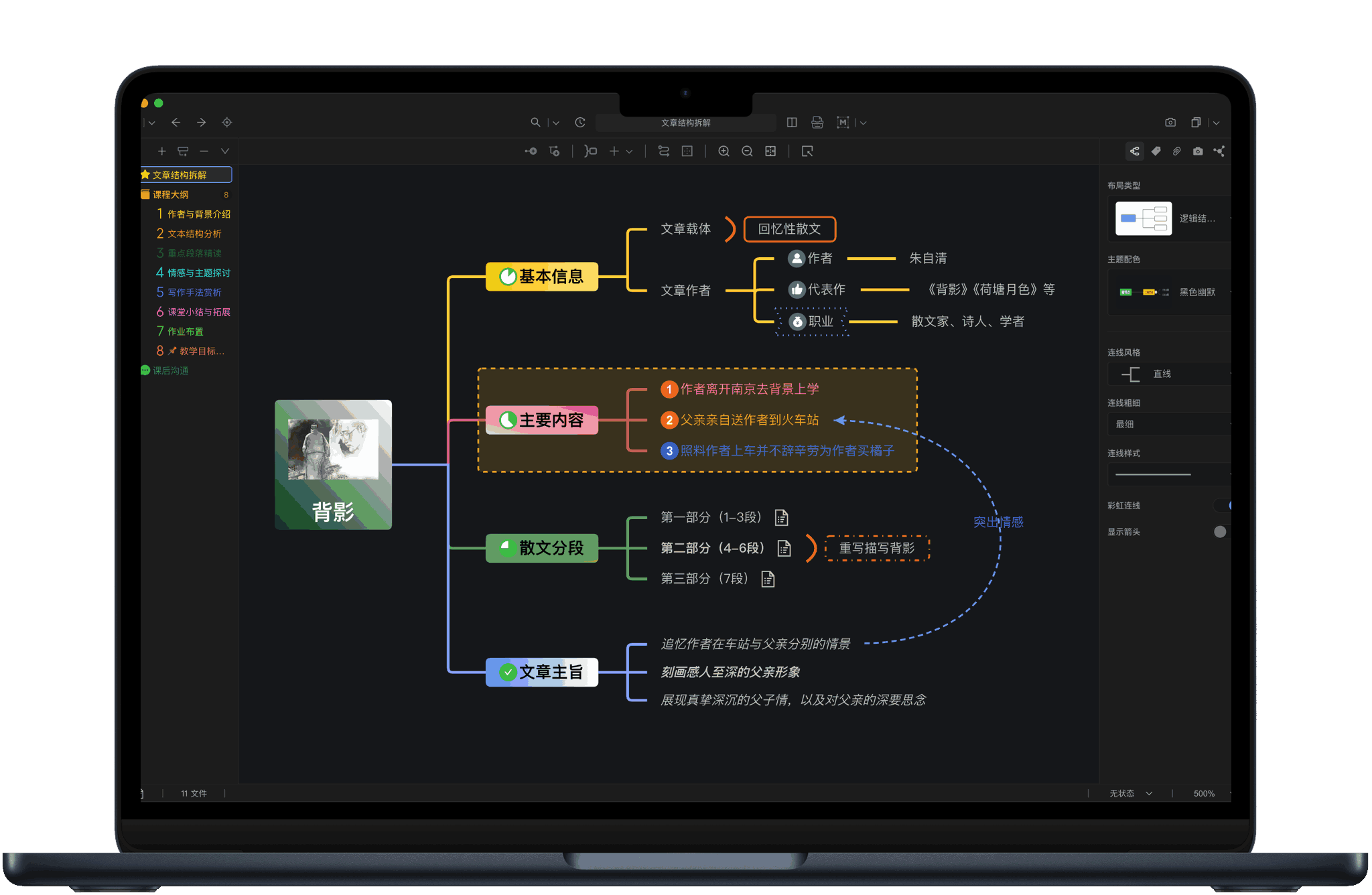Open the tag label panel
Image resolution: width=1372 pixels, height=895 pixels.
1156,151
